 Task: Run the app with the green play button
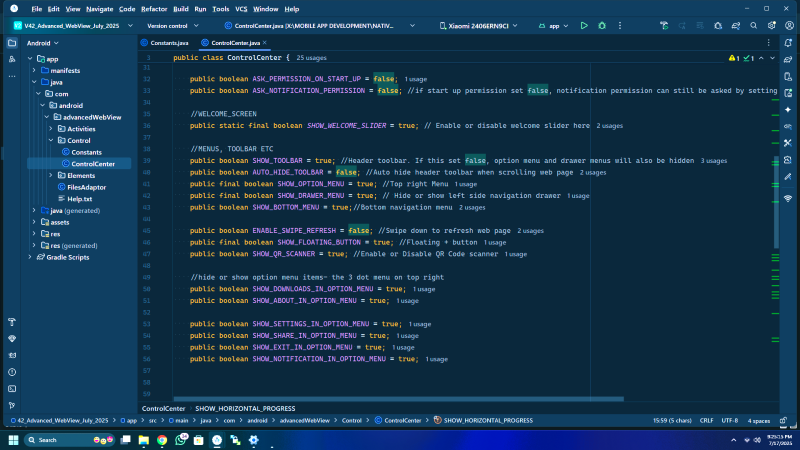(x=584, y=26)
